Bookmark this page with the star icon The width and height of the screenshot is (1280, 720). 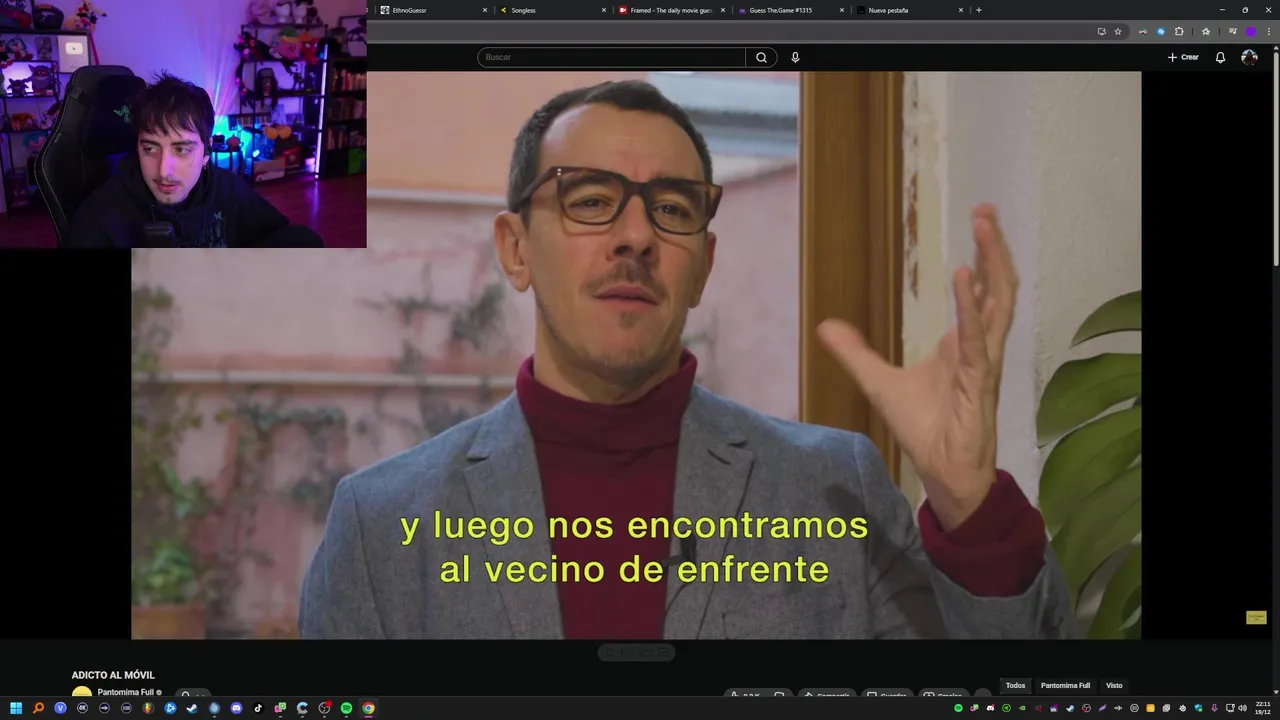(1118, 32)
